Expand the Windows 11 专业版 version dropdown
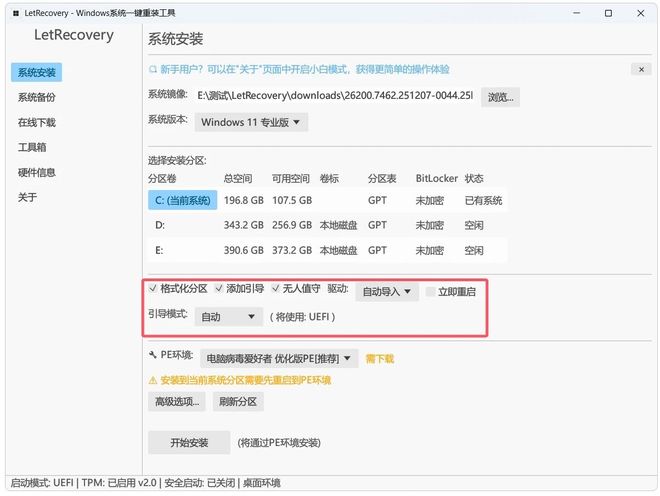The width and height of the screenshot is (660, 496). pyautogui.click(x=251, y=123)
